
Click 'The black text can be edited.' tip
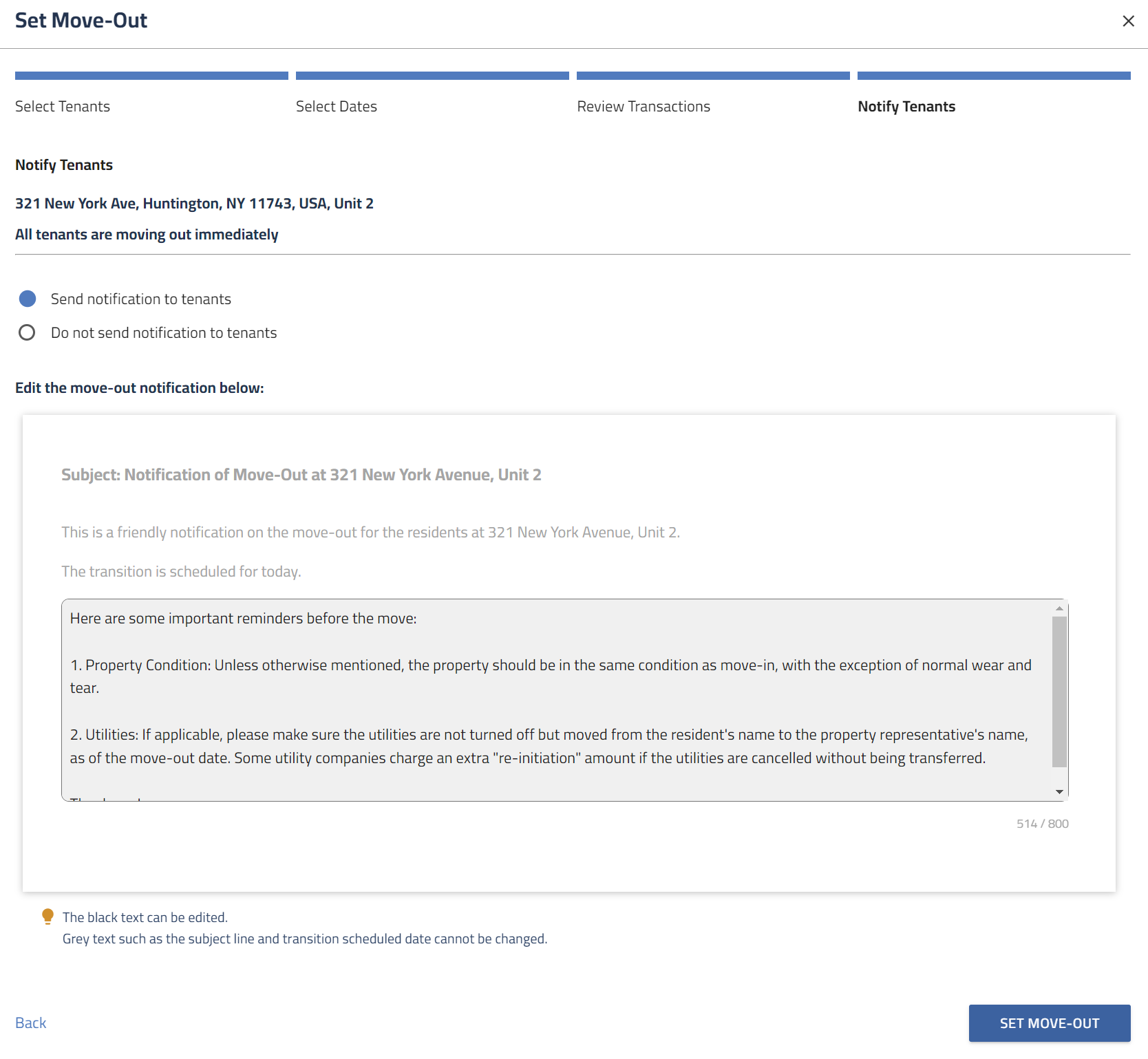(145, 917)
